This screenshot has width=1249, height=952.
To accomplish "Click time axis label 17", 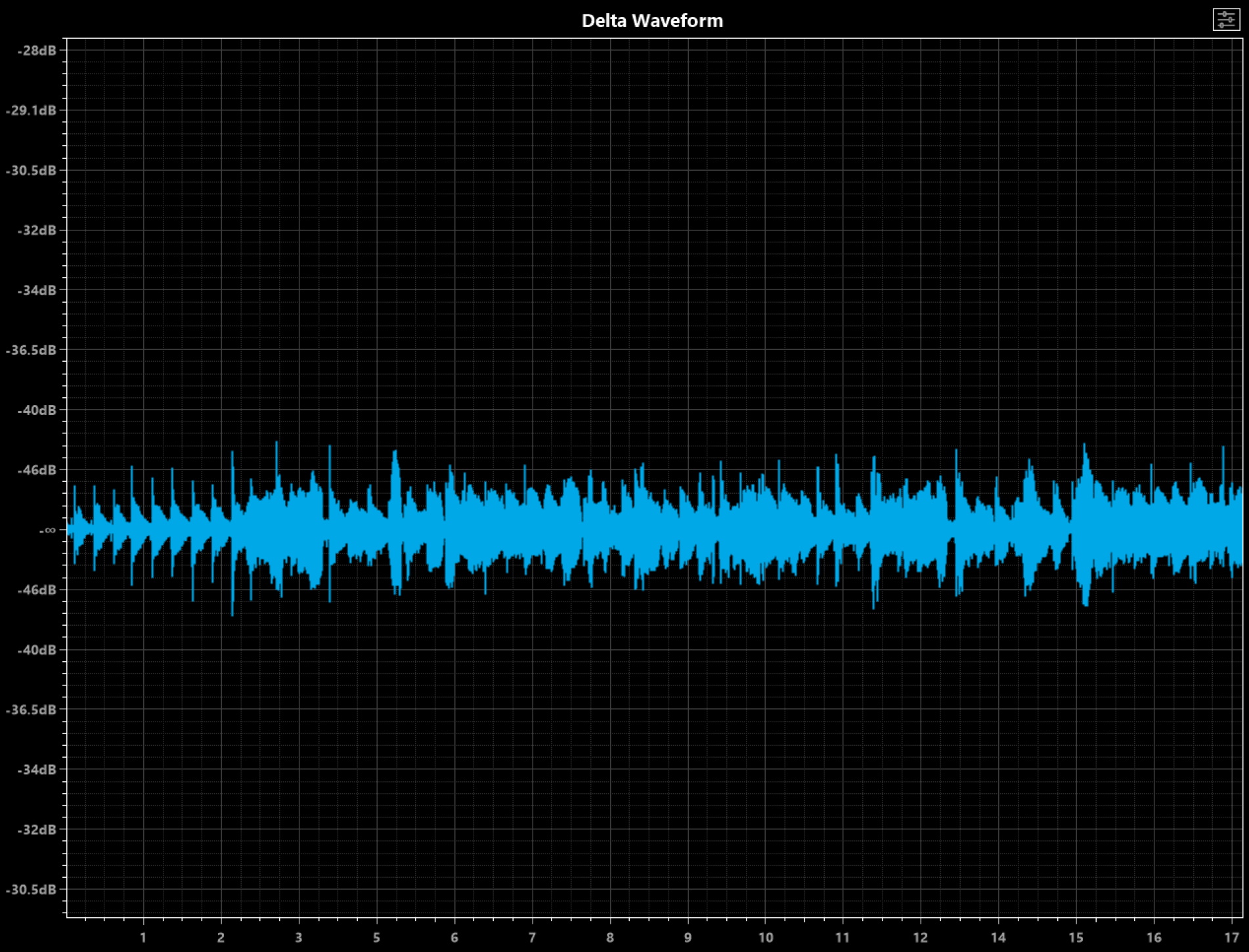I will click(x=1232, y=938).
